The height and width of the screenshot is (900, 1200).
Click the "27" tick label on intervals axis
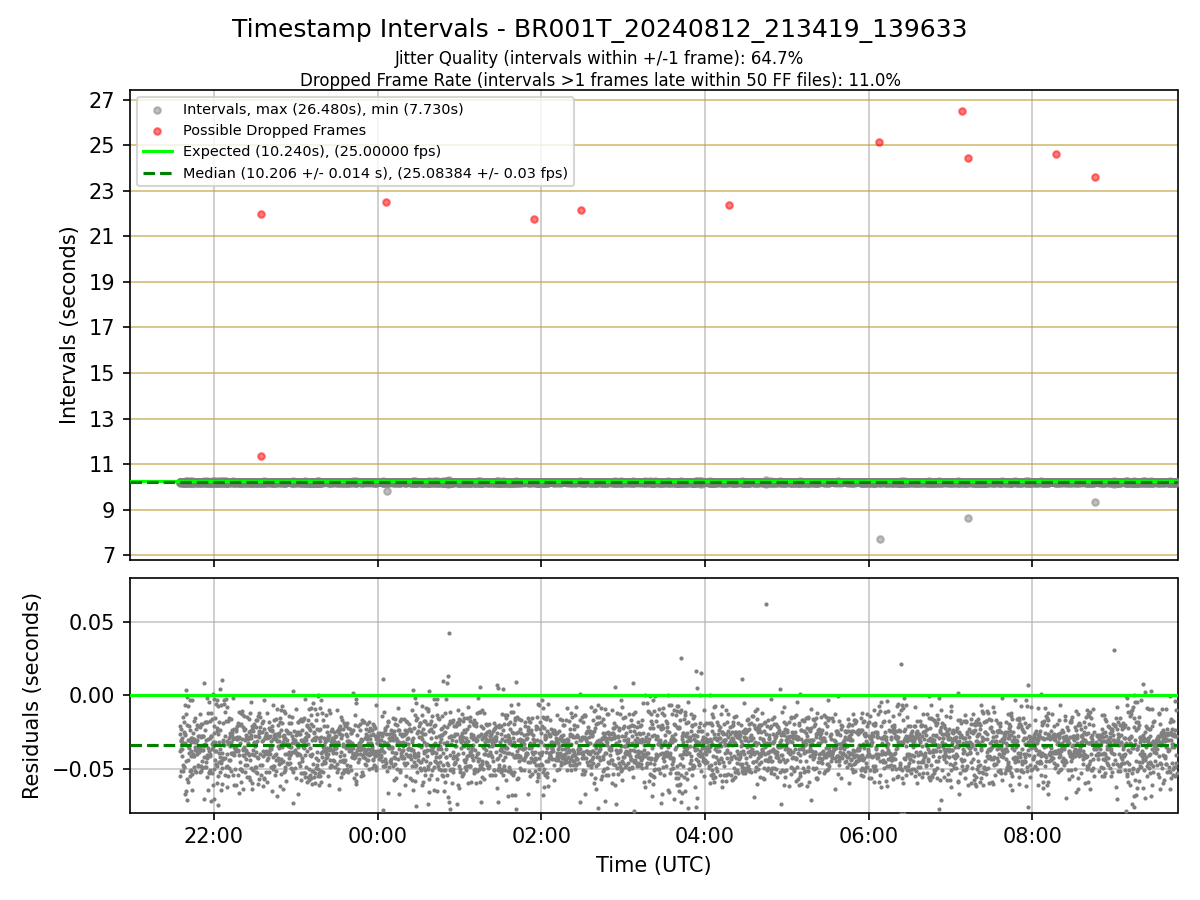(102, 100)
